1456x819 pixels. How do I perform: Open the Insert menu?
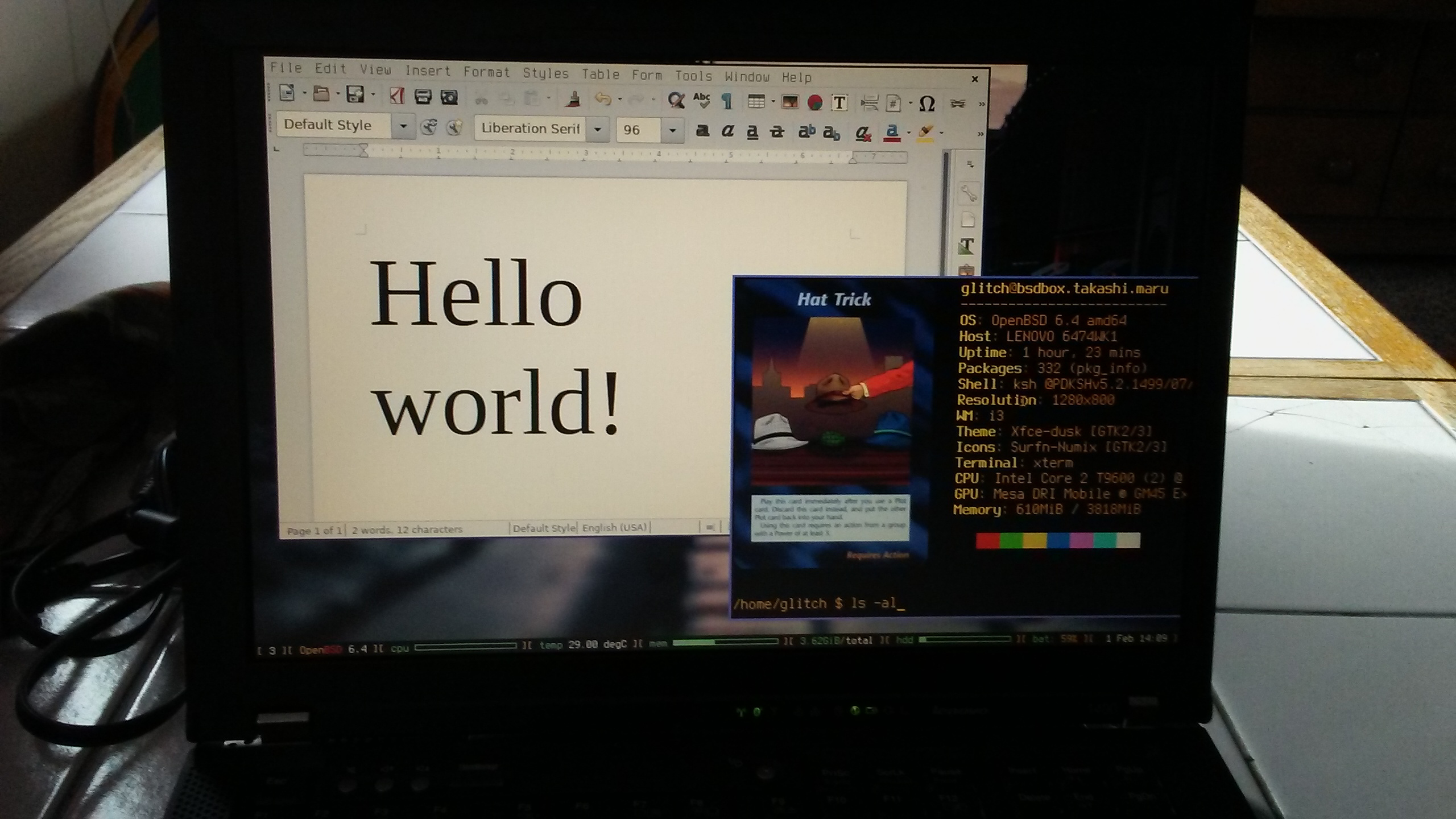click(427, 71)
